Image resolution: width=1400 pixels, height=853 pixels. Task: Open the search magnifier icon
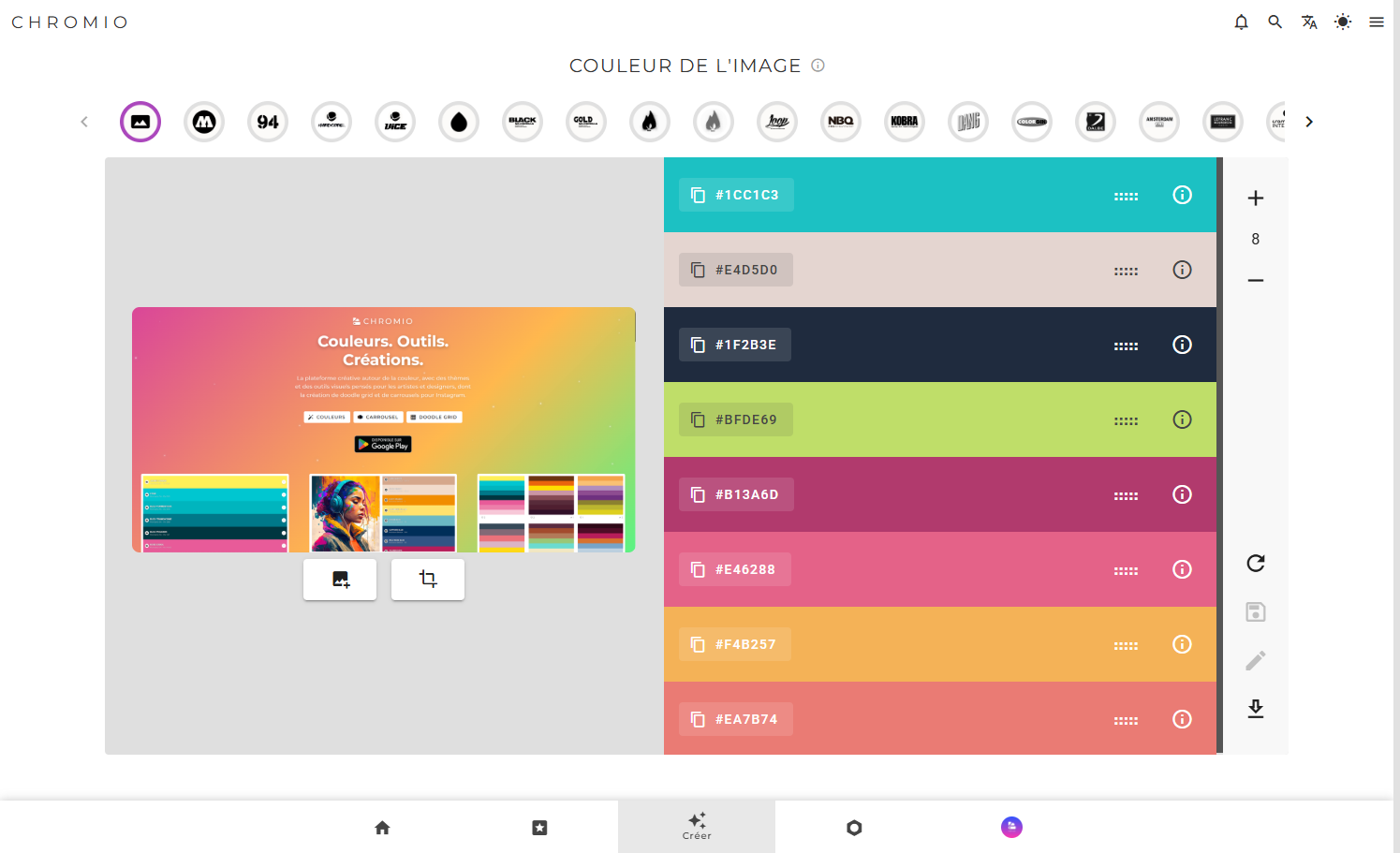(1275, 22)
